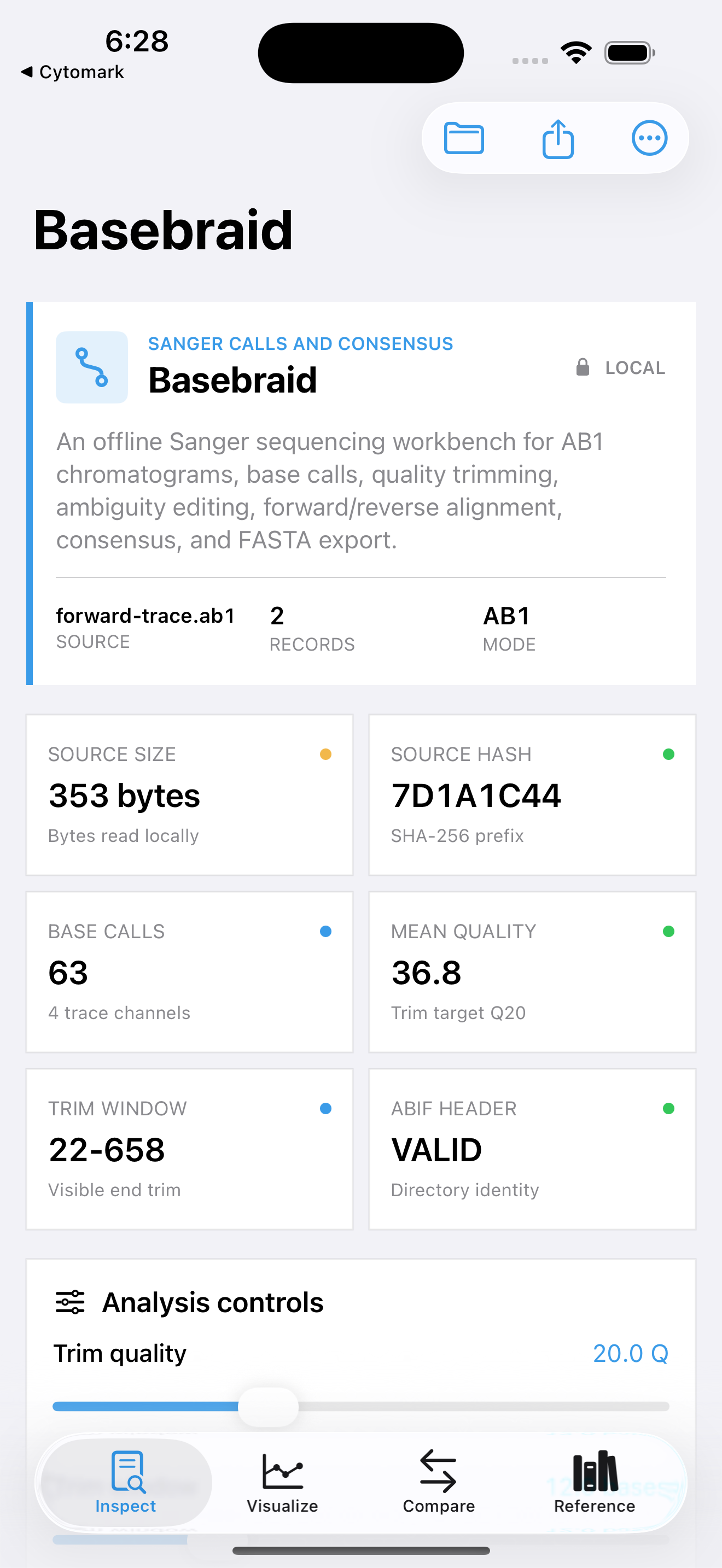Screen dimensions: 722x1568
Task: Tap the Wi-Fi status icon
Action: (577, 52)
